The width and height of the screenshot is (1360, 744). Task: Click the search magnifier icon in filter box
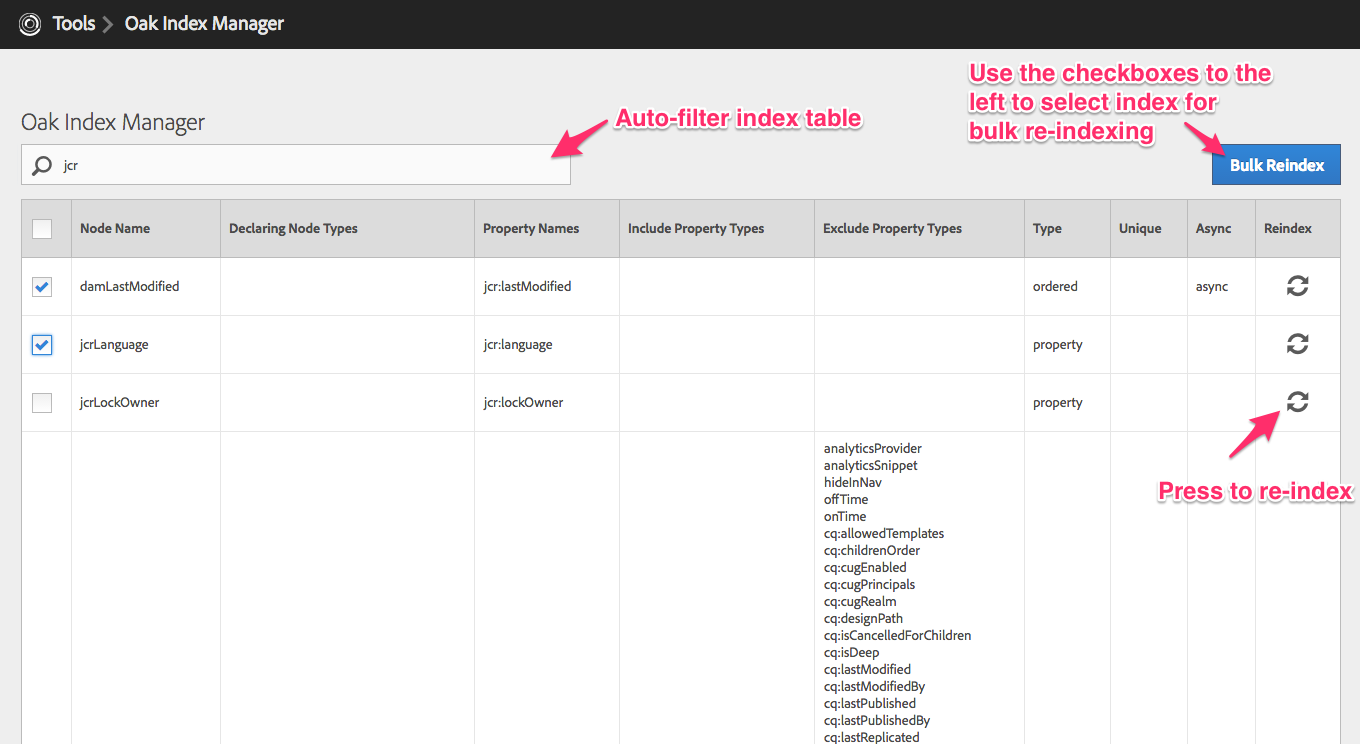click(x=42, y=165)
